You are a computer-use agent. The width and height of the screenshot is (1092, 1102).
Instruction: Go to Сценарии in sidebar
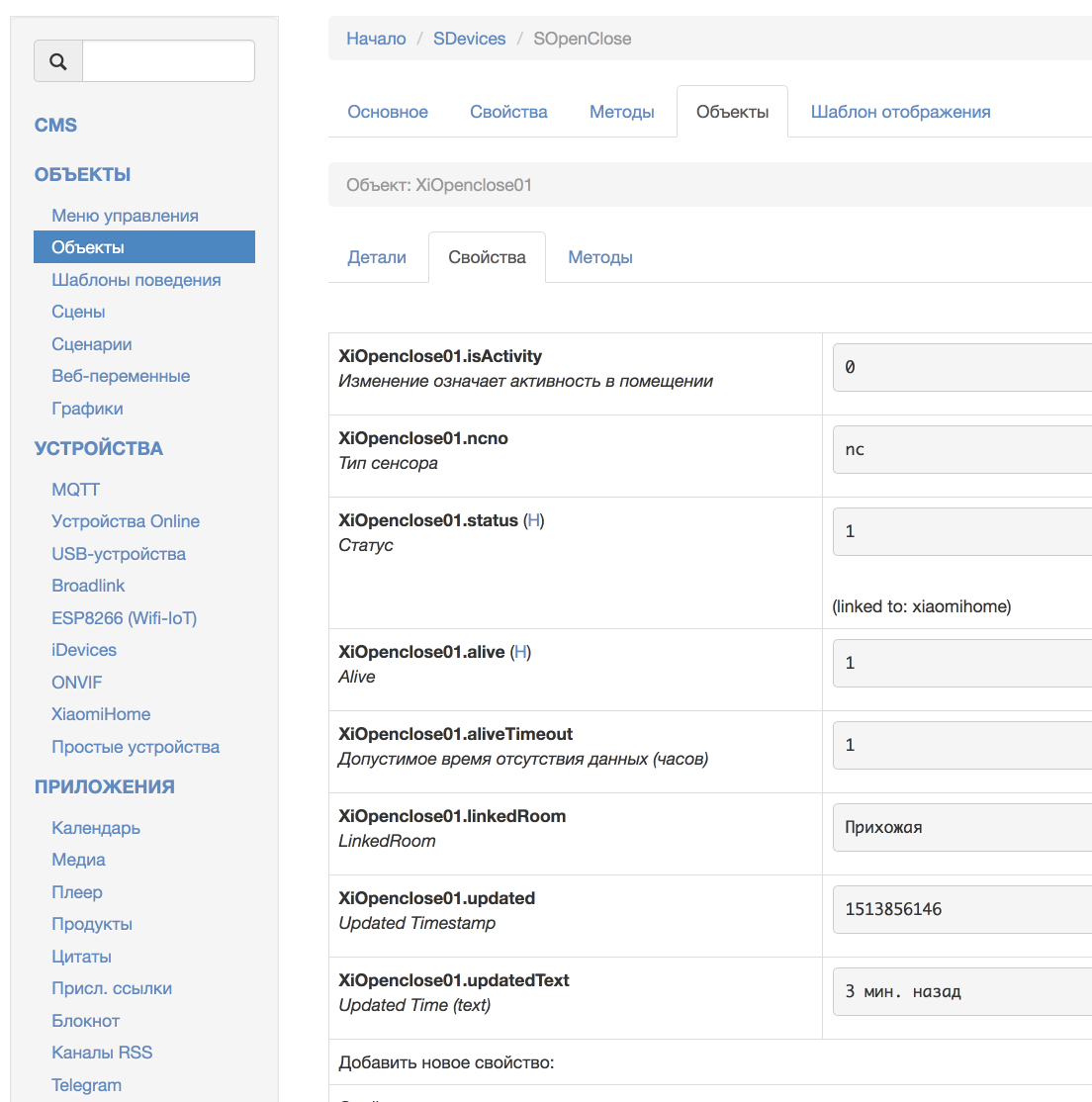pos(92,344)
